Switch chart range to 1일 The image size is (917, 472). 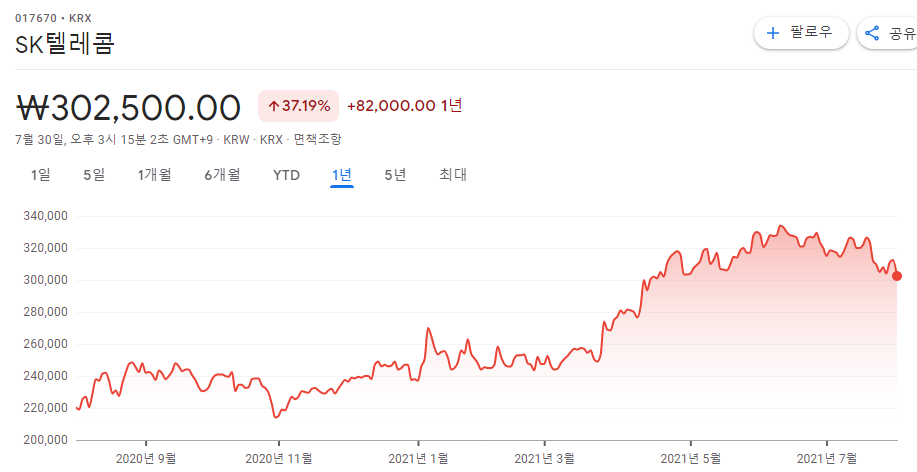pos(41,175)
